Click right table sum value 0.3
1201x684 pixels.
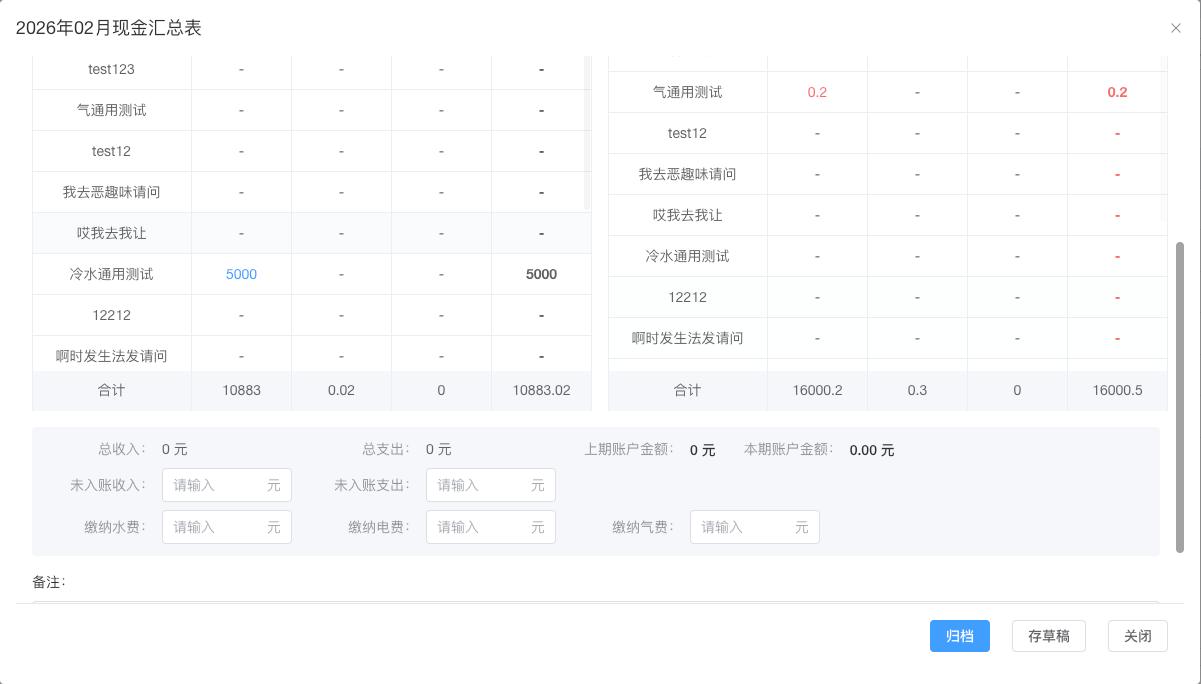pyautogui.click(x=917, y=391)
